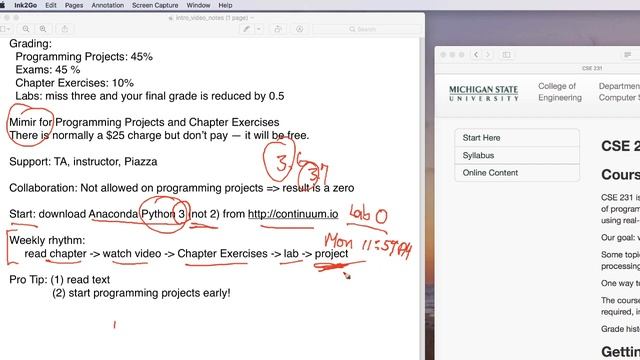Open the Syllabus page link

pyautogui.click(x=517, y=156)
